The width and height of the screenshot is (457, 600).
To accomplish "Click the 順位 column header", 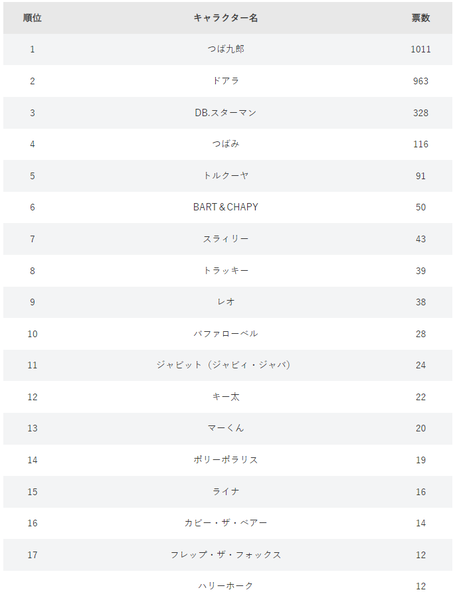I will coord(32,18).
